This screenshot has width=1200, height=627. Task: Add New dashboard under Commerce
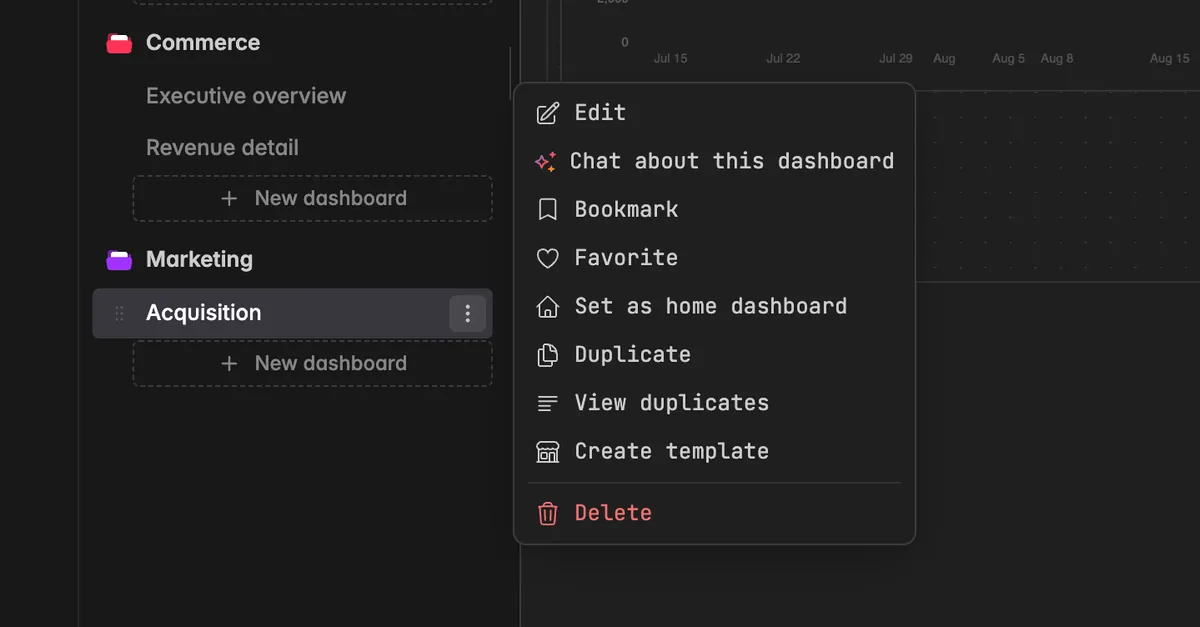coord(313,198)
